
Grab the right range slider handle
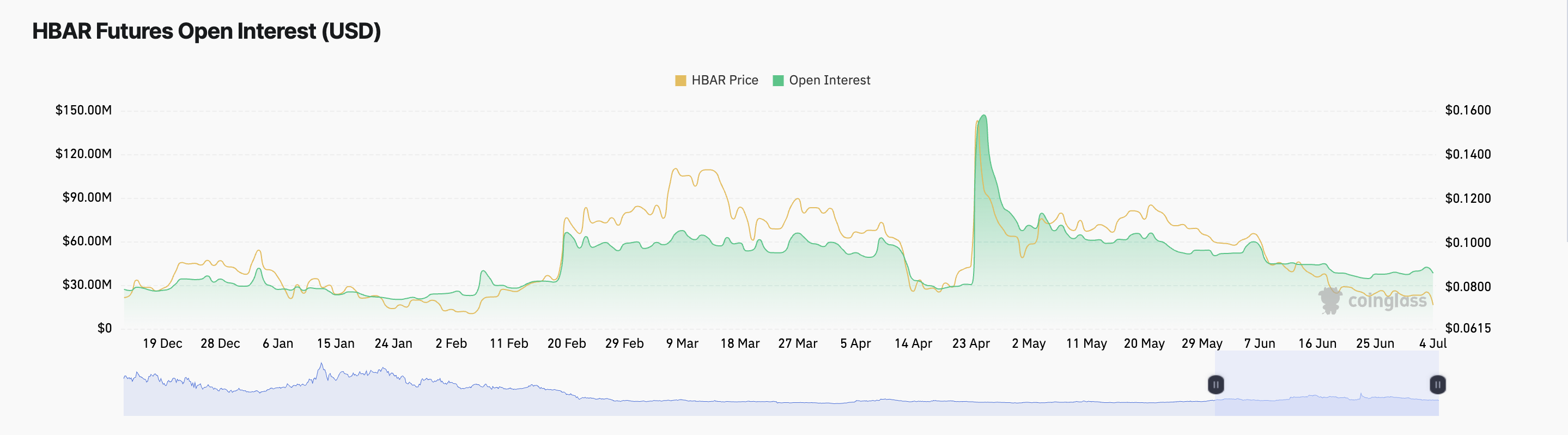[x=1437, y=384]
